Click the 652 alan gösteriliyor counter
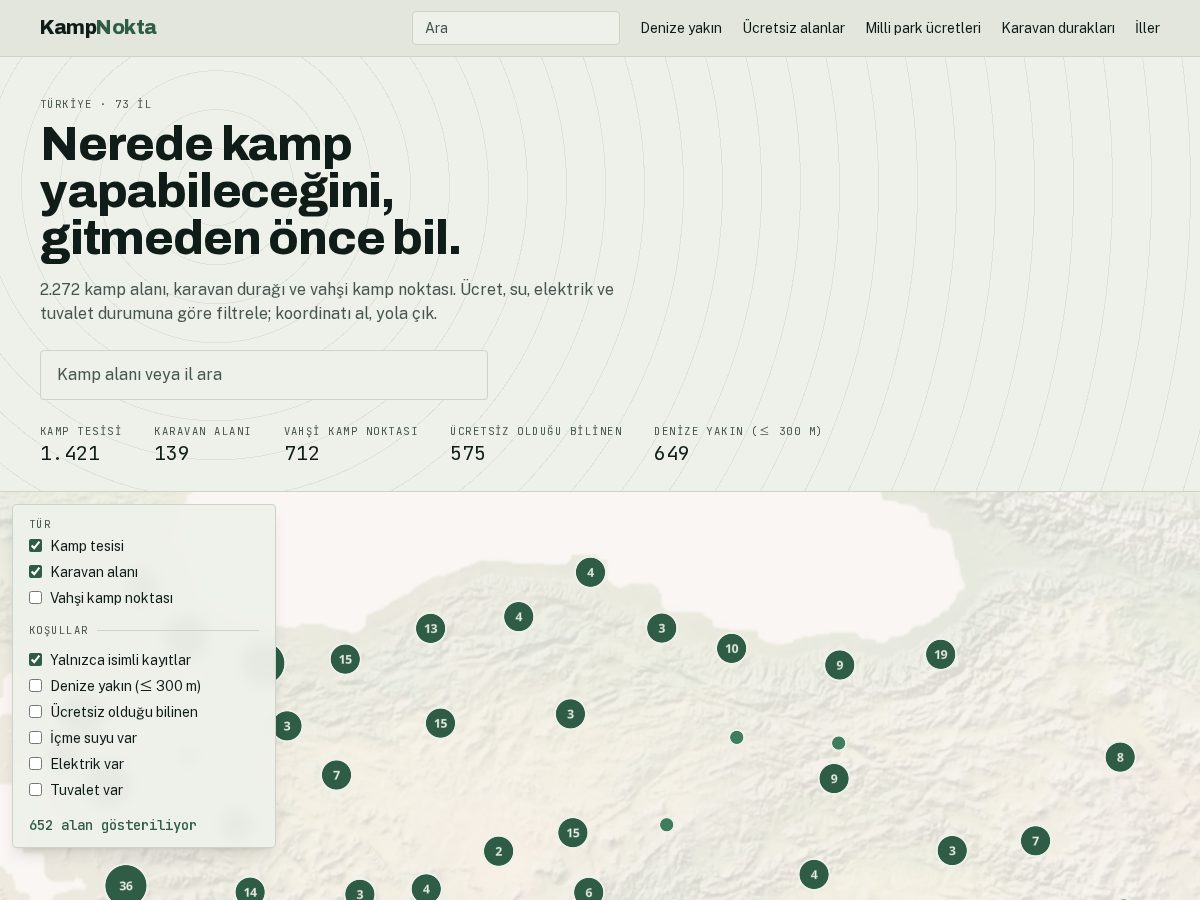This screenshot has width=1200, height=900. (113, 825)
